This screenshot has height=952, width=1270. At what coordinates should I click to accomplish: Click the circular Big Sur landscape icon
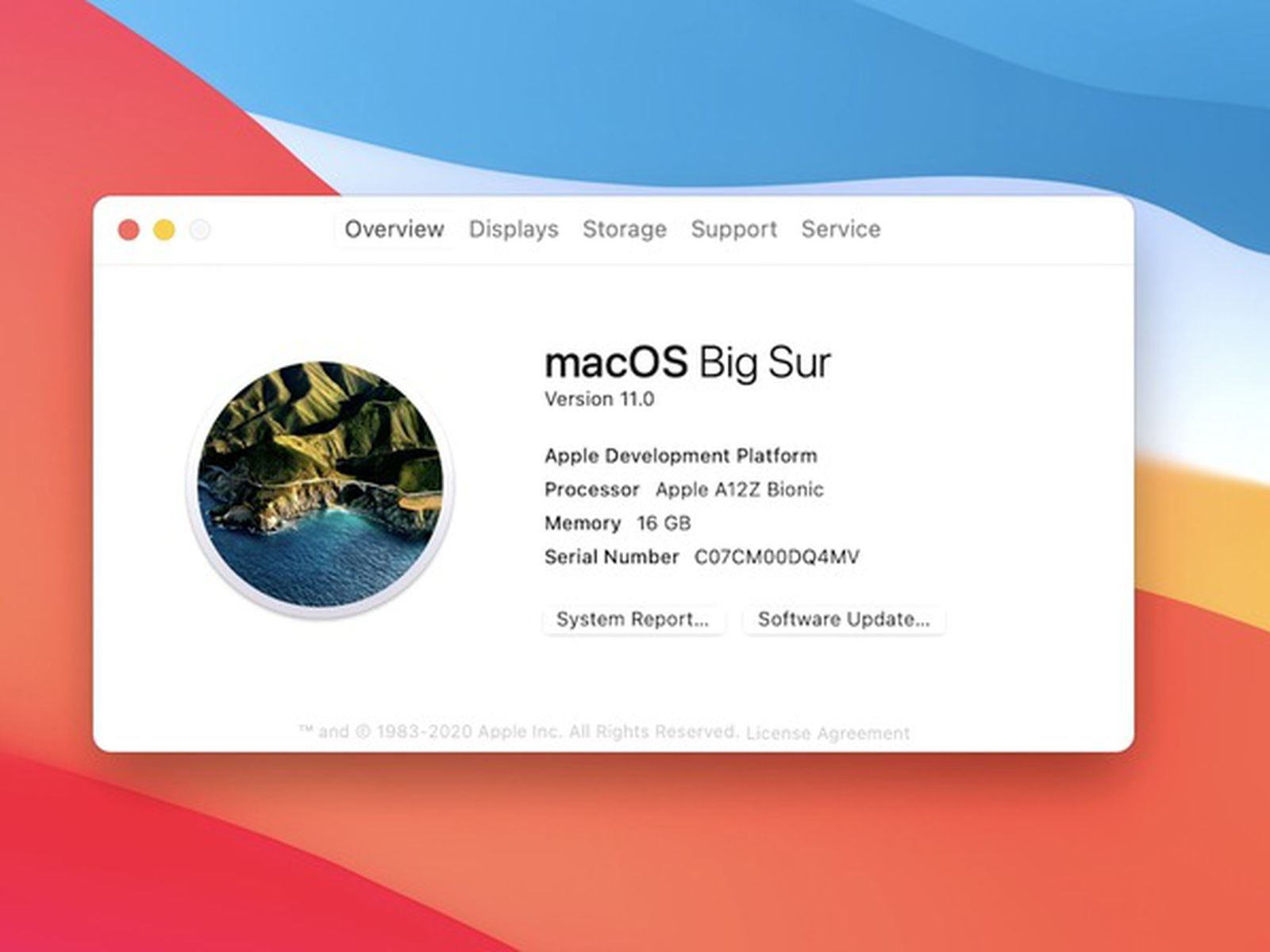(x=321, y=484)
